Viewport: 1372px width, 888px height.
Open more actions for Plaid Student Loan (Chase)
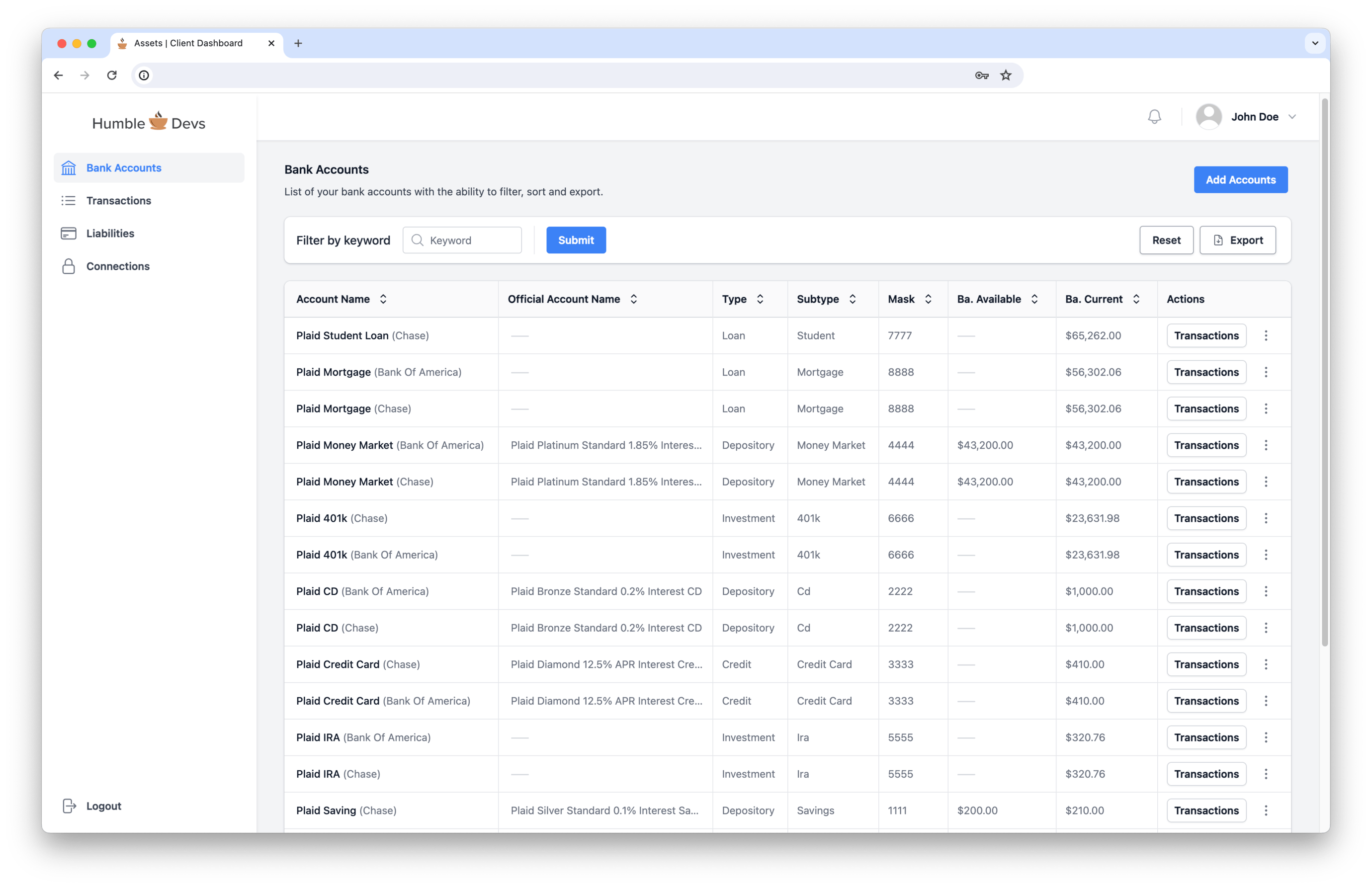(1266, 335)
